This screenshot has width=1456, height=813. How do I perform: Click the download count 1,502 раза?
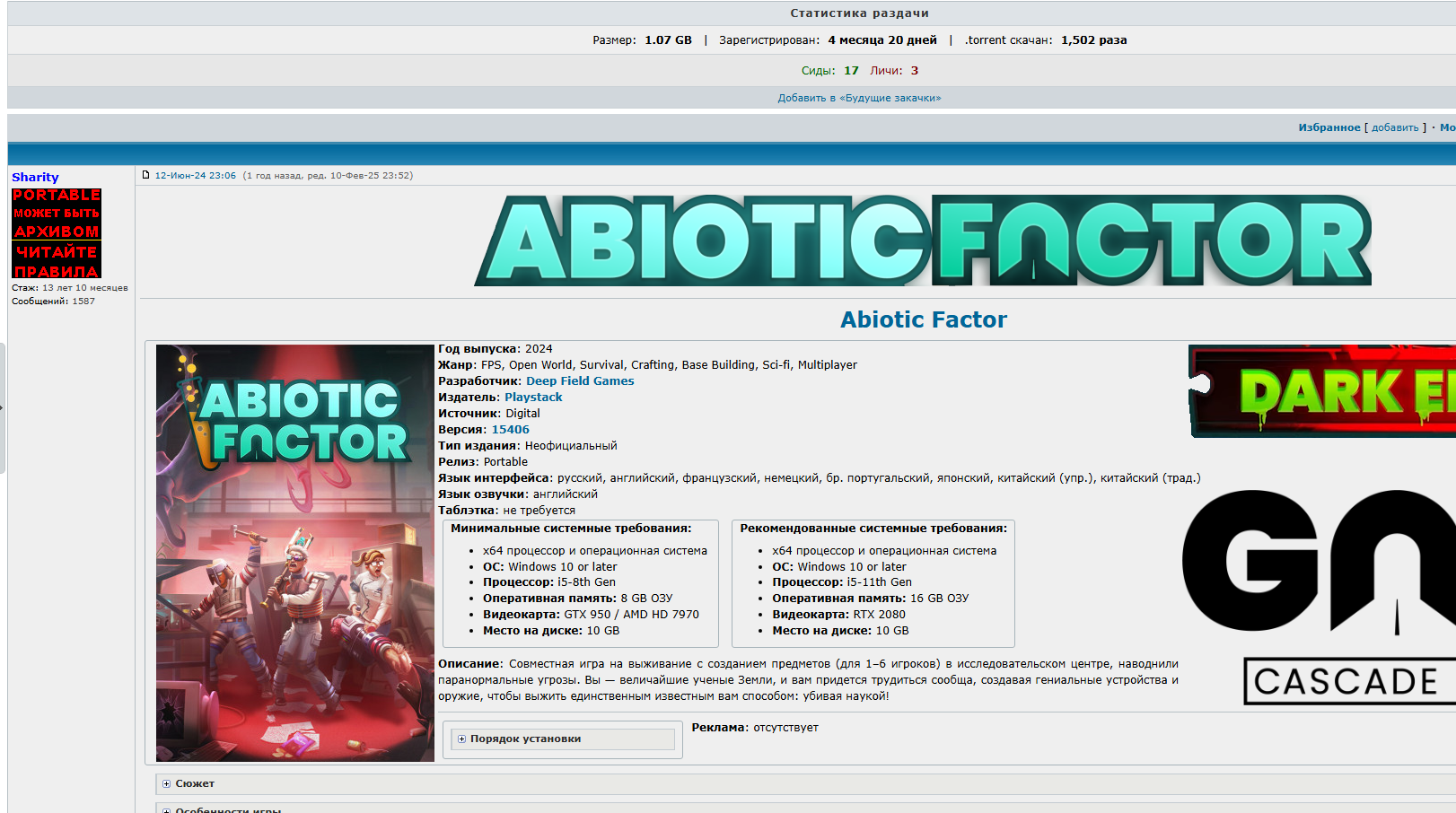1093,40
